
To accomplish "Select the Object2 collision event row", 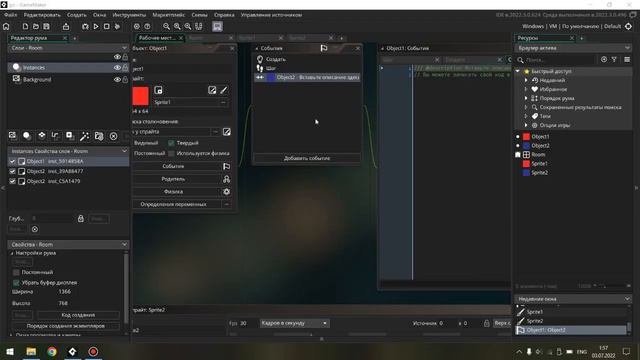I will coord(307,77).
